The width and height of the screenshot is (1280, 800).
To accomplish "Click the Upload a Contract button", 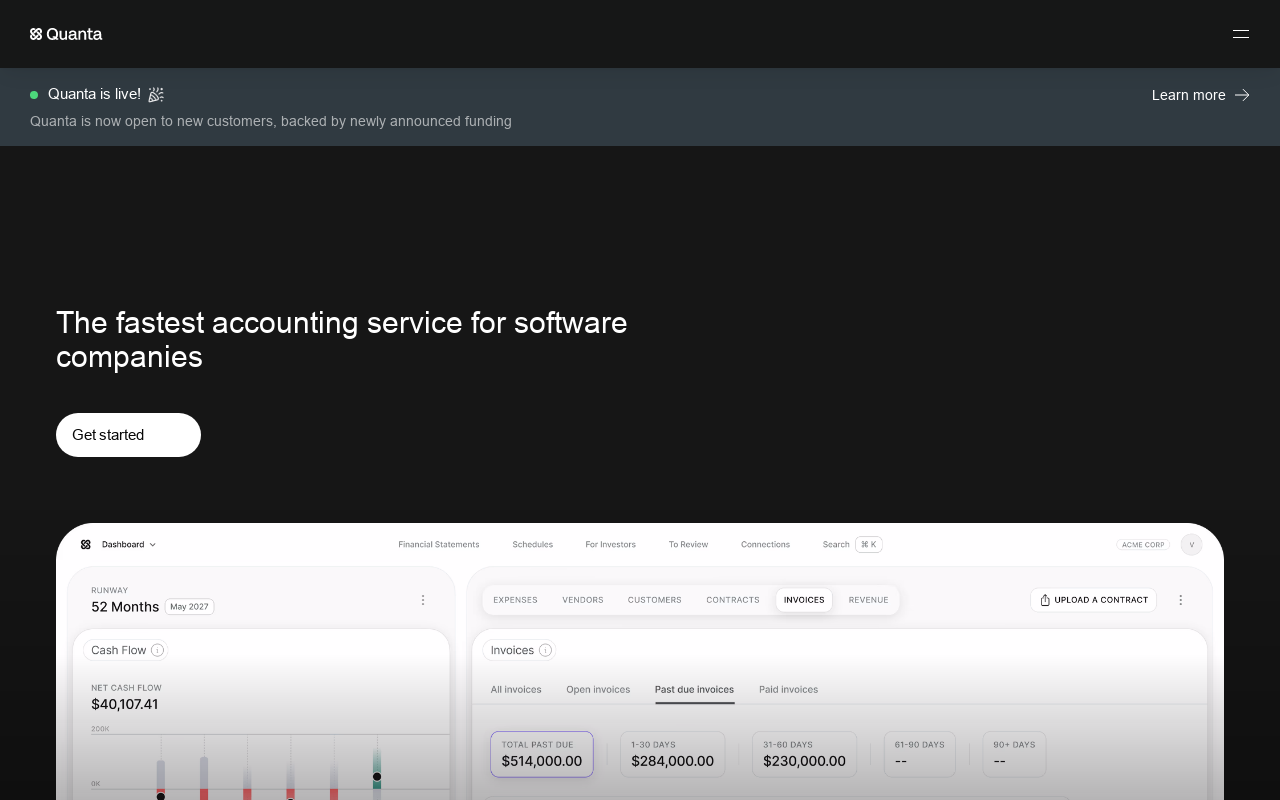I will pyautogui.click(x=1094, y=600).
